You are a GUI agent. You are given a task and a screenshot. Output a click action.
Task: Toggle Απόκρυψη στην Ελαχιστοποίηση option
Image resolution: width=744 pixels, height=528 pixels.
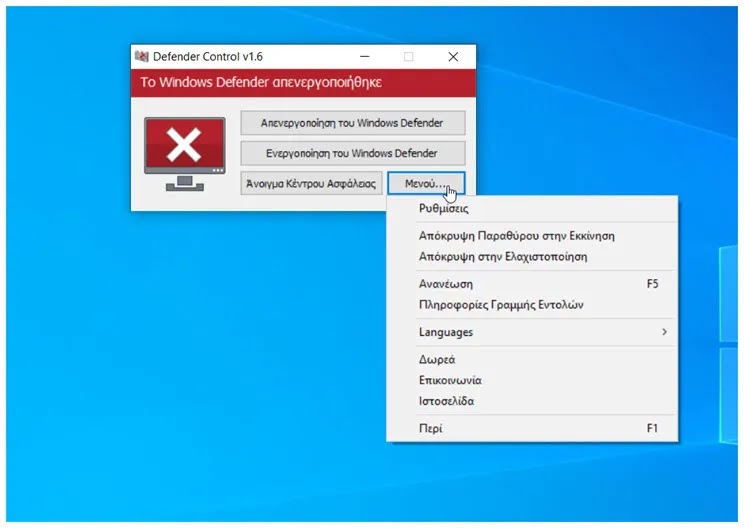click(532, 257)
